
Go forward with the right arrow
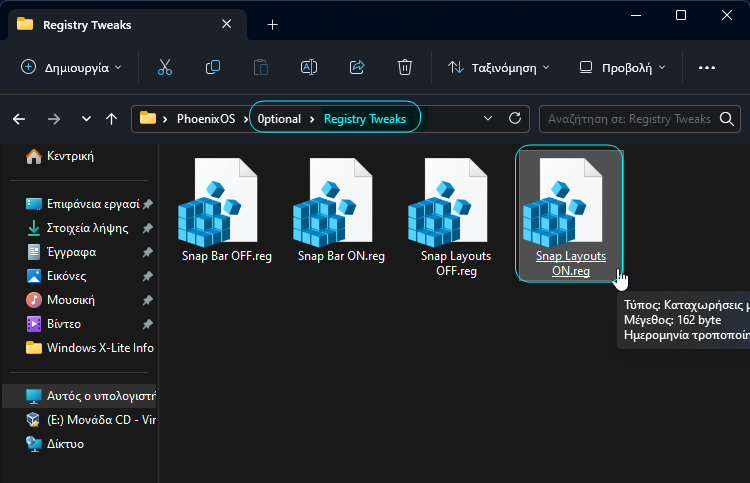coord(54,119)
